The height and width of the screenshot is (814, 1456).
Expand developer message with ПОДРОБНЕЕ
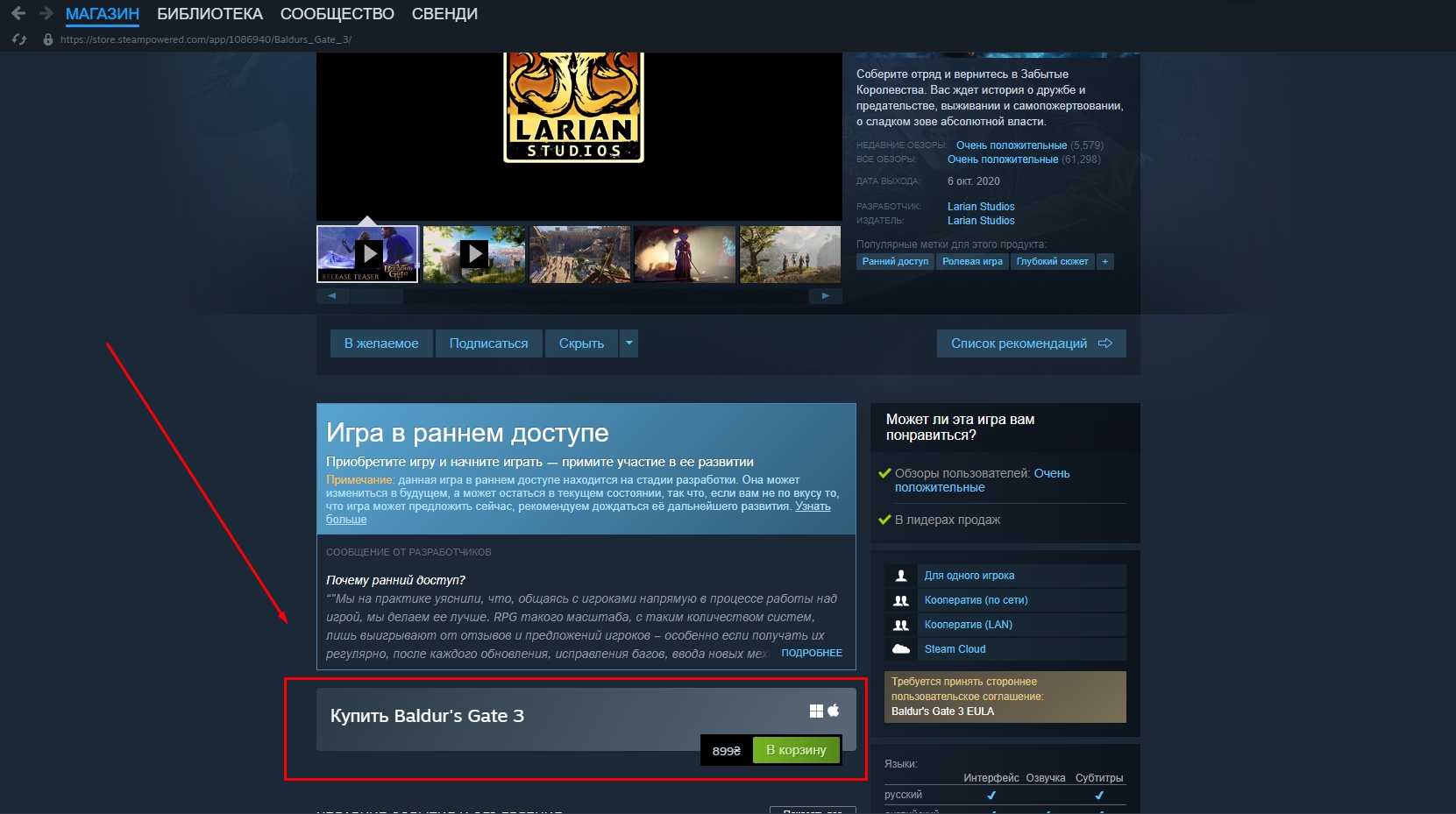pyautogui.click(x=812, y=653)
